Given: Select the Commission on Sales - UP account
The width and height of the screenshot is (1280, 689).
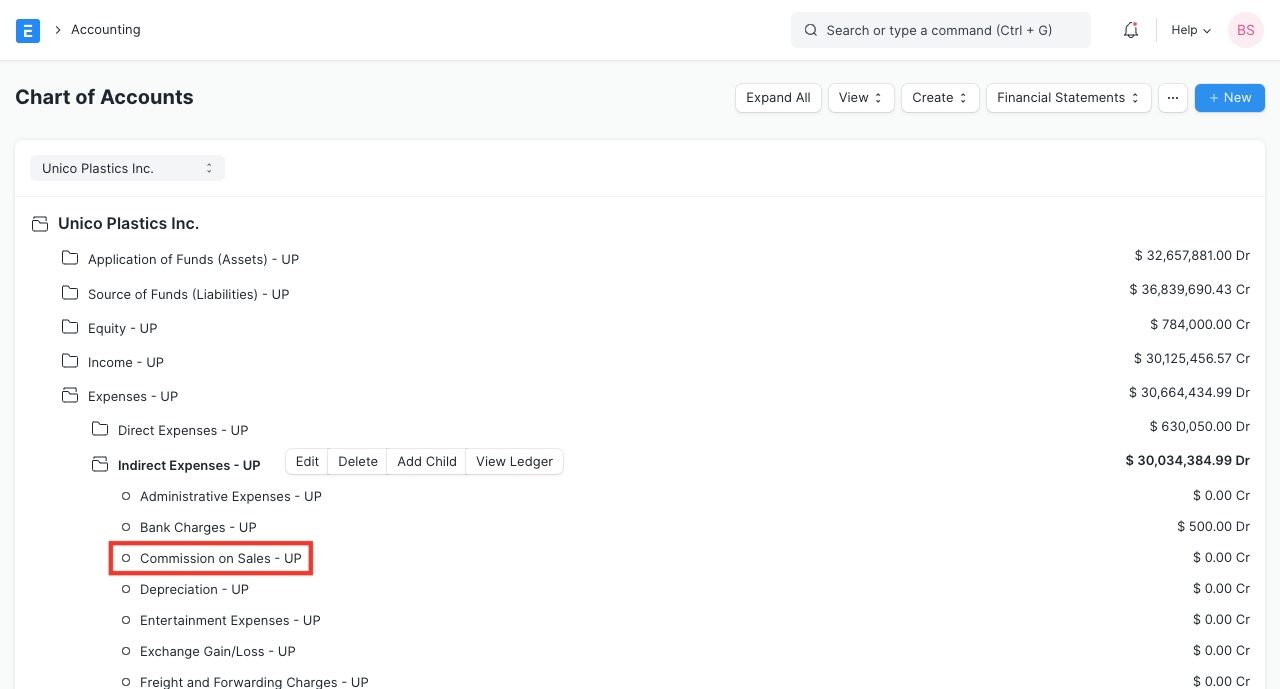Looking at the screenshot, I should (x=220, y=558).
